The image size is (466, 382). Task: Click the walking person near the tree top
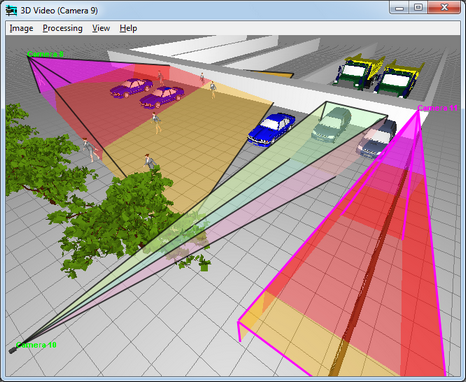point(150,162)
